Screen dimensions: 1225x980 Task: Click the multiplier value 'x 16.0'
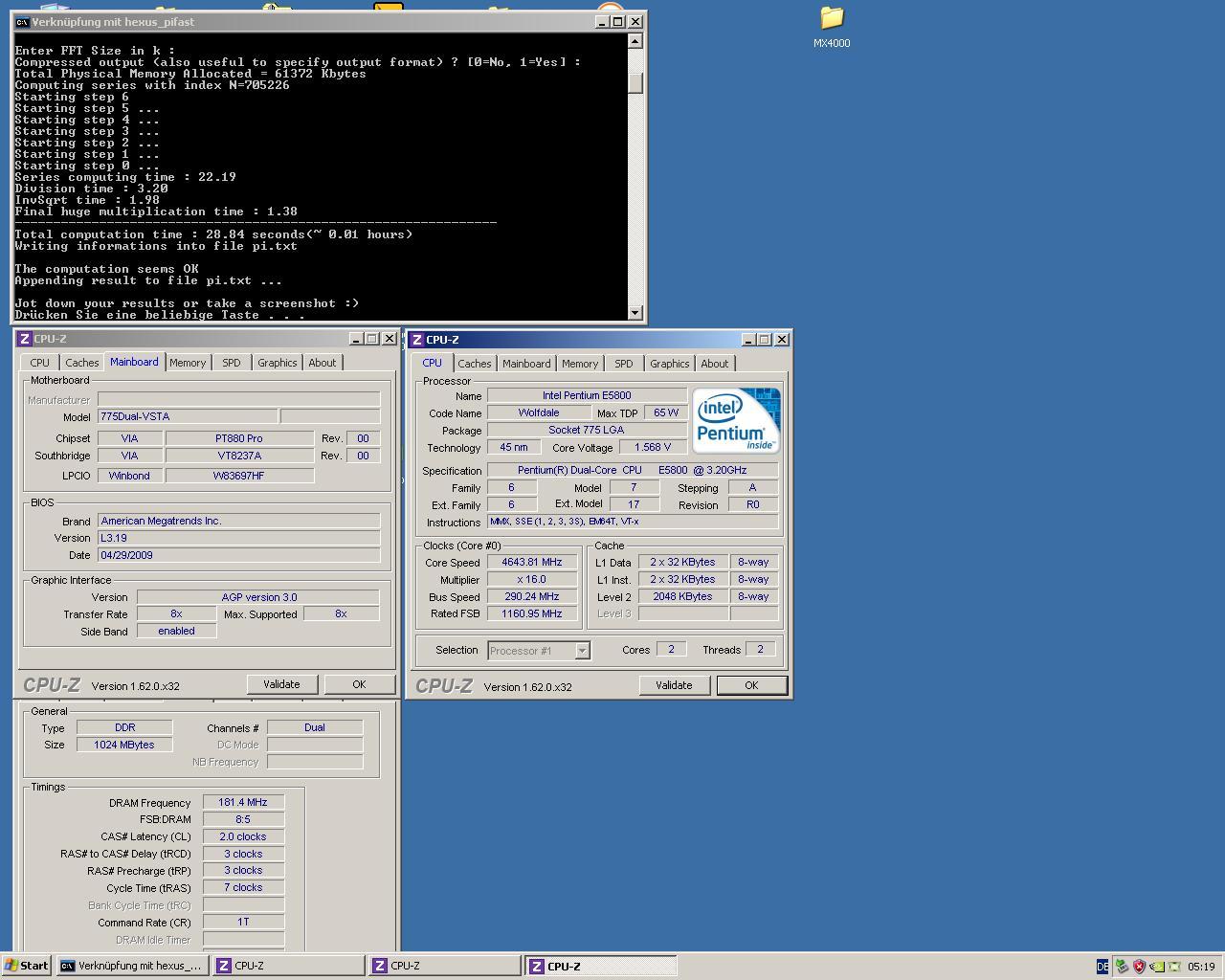(x=532, y=579)
